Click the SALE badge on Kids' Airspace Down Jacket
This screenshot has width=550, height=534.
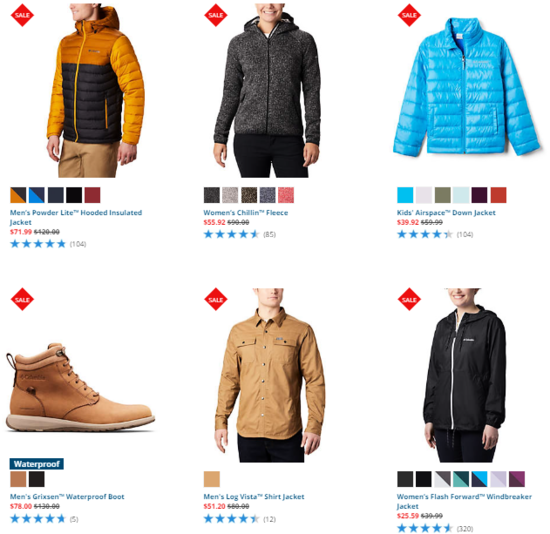[409, 15]
